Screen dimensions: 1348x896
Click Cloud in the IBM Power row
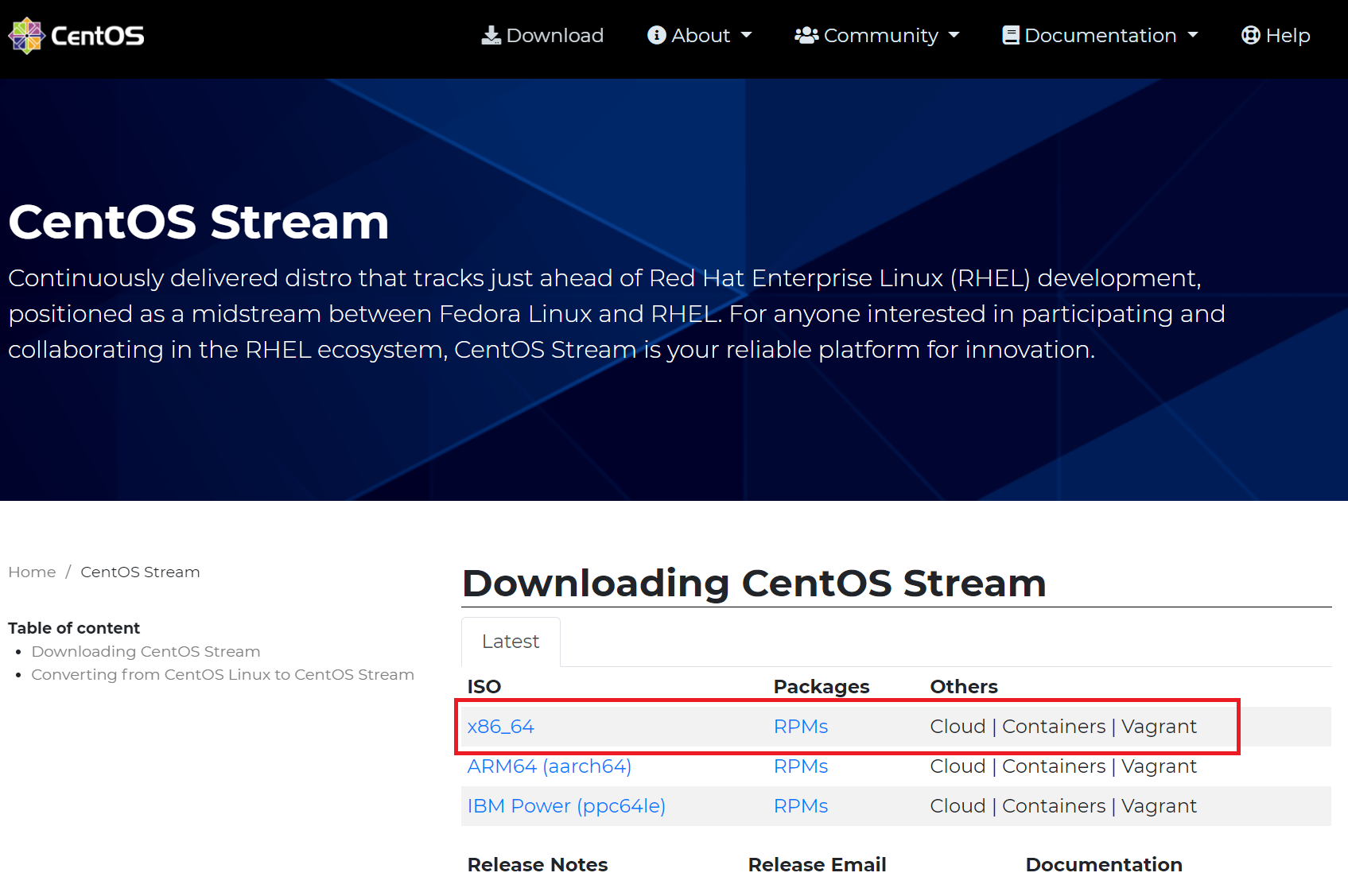click(x=958, y=806)
